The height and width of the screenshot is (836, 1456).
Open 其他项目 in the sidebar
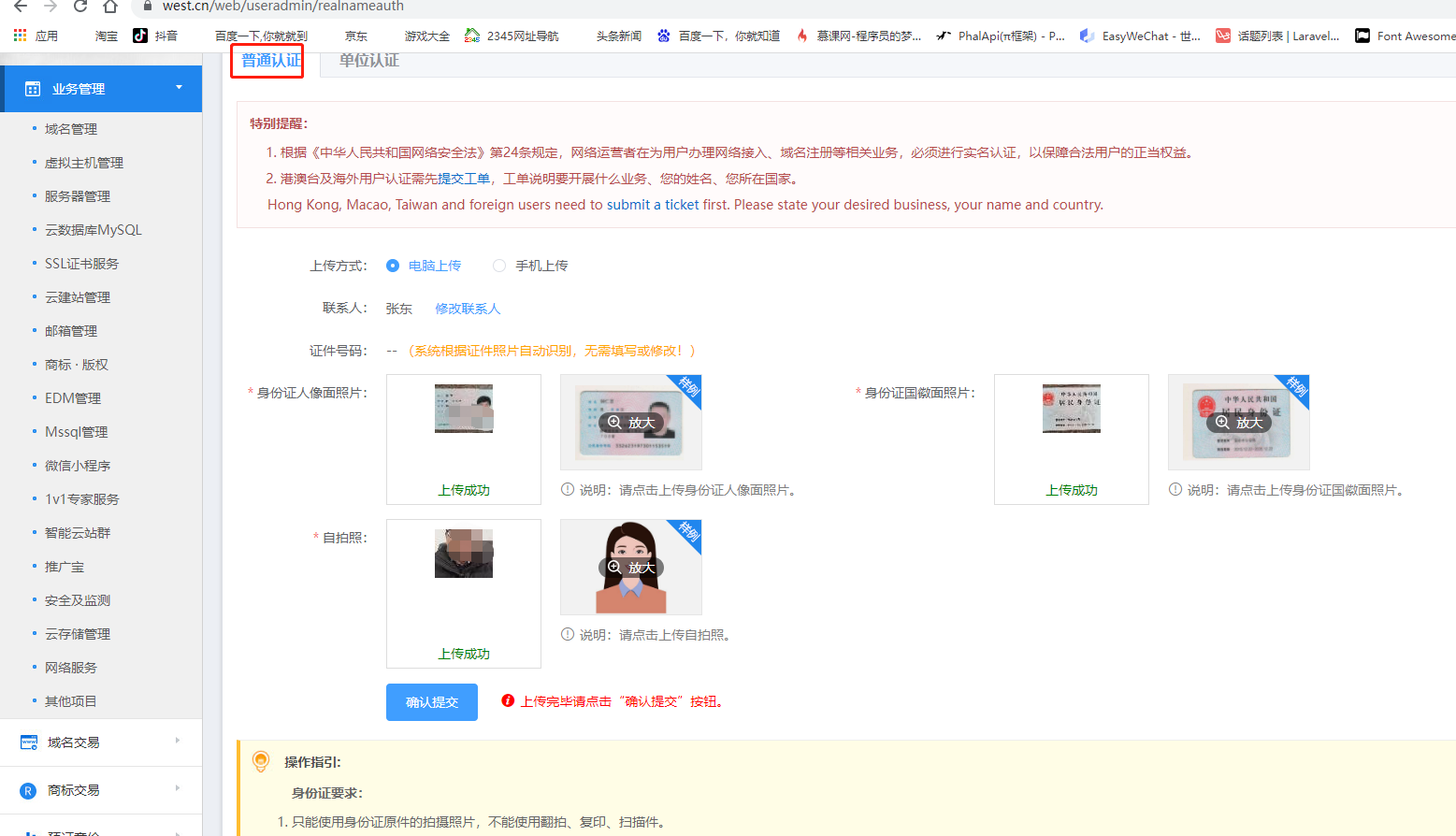(71, 701)
